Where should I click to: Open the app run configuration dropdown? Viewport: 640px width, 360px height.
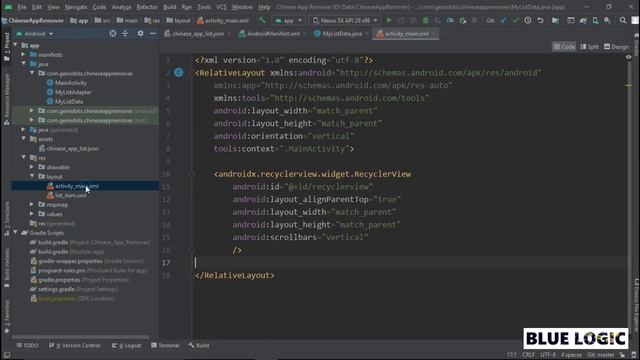point(288,20)
